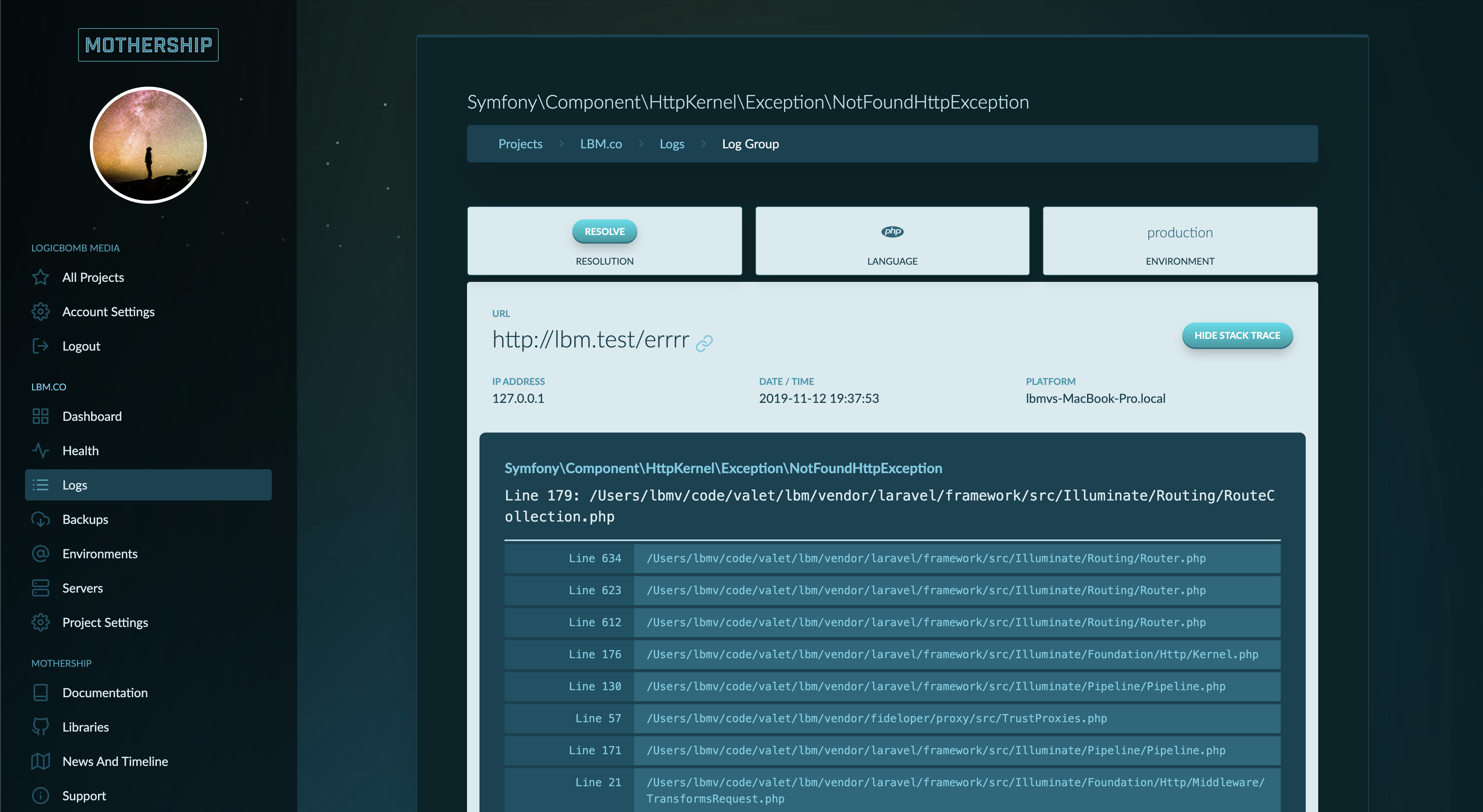Click the Environments at-sign icon
Image resolution: width=1483 pixels, height=812 pixels.
pyautogui.click(x=40, y=554)
